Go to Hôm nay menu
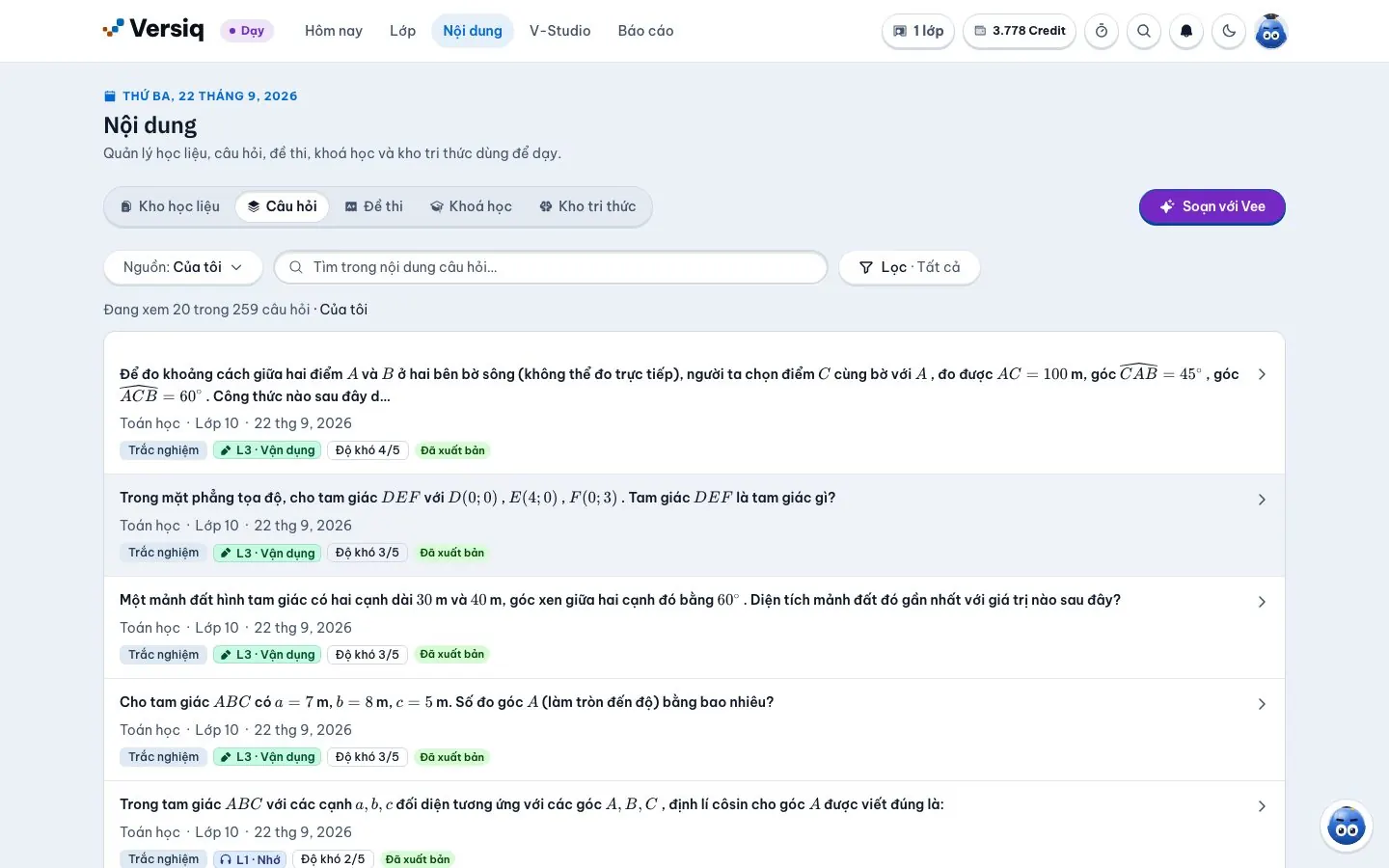This screenshot has width=1389, height=868. tap(334, 31)
